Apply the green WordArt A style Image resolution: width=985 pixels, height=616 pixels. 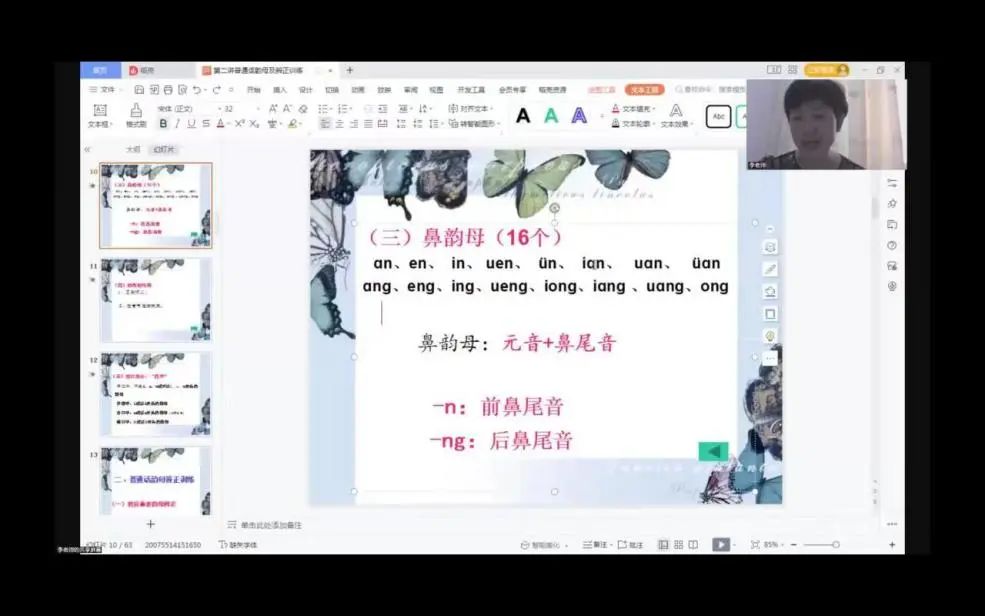pos(551,116)
